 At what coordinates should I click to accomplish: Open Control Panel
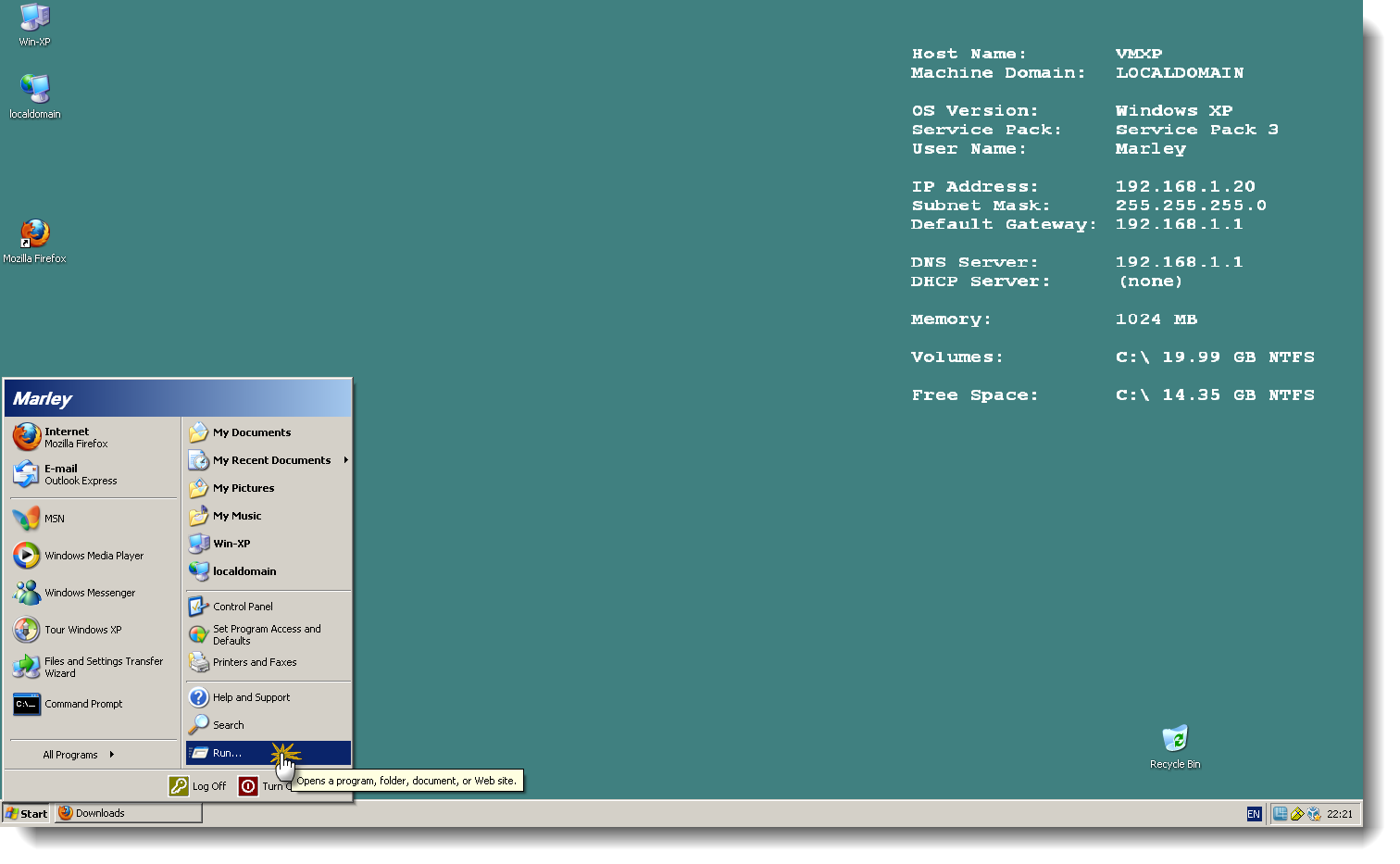pos(243,606)
